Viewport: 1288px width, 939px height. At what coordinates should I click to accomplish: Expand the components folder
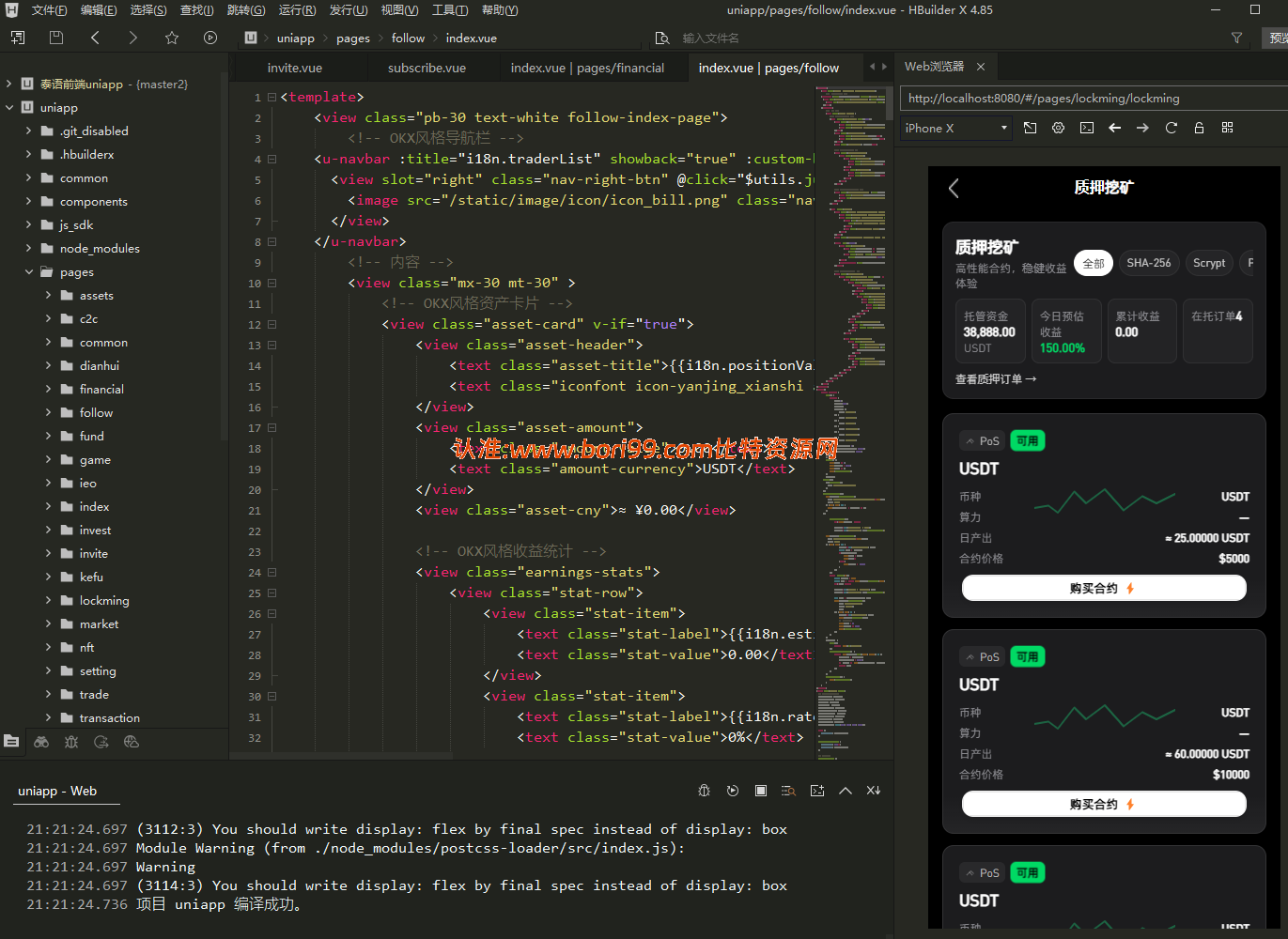pyautogui.click(x=29, y=201)
